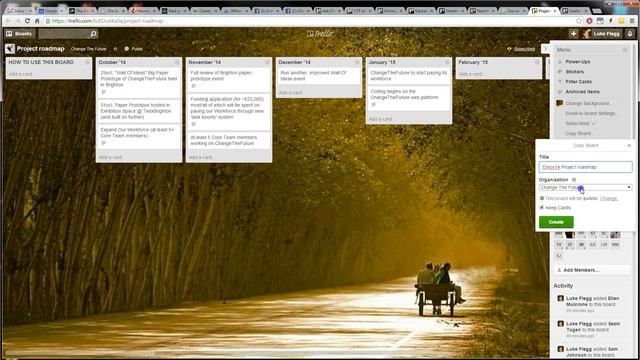This screenshot has height=360, width=640.
Task: Open the At least 5 Core Team members card
Action: pyautogui.click(x=229, y=140)
